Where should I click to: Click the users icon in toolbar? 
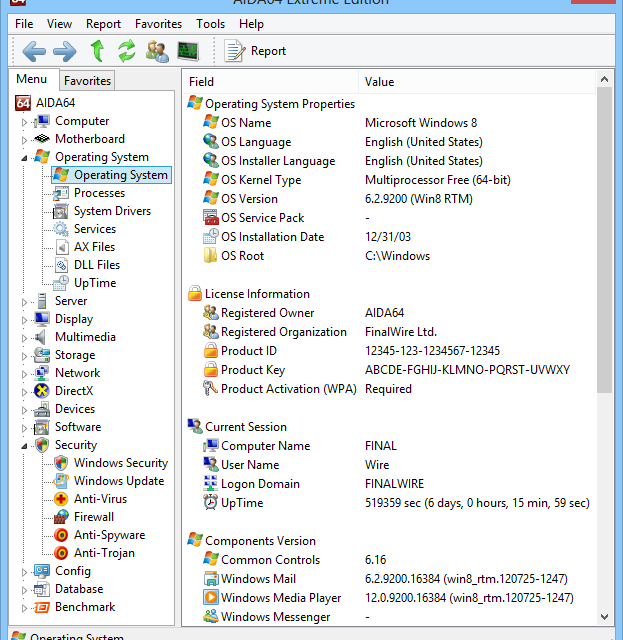[x=157, y=51]
